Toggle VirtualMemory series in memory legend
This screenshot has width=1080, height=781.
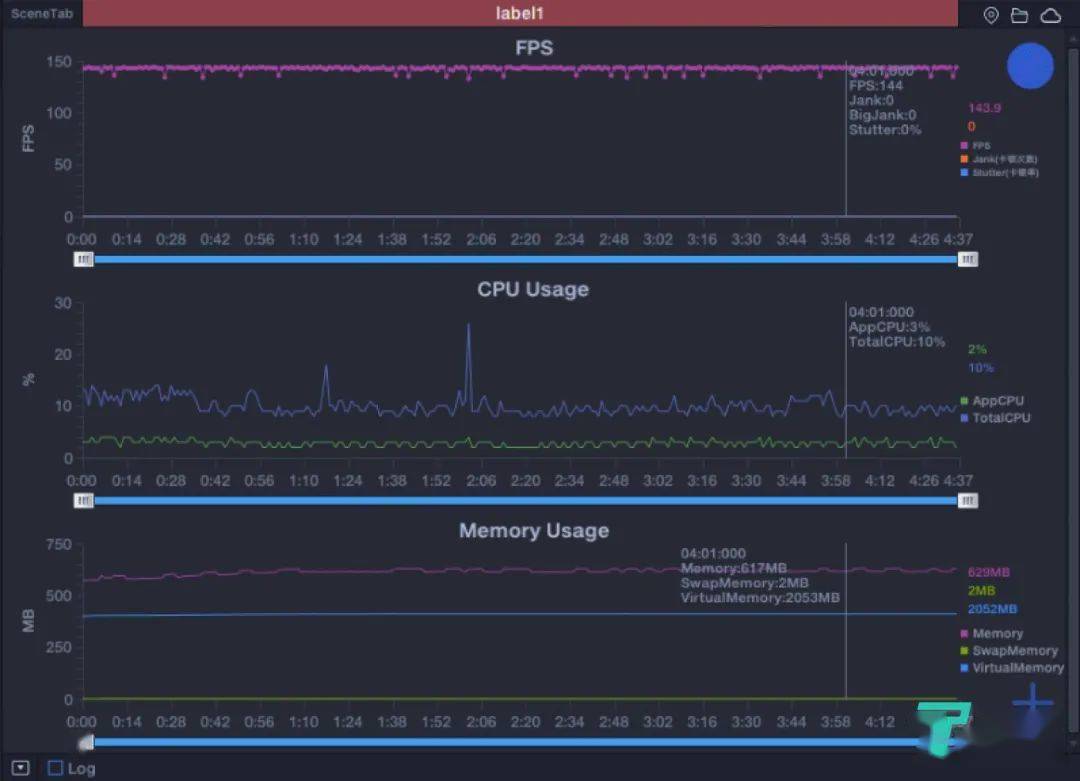(1012, 667)
